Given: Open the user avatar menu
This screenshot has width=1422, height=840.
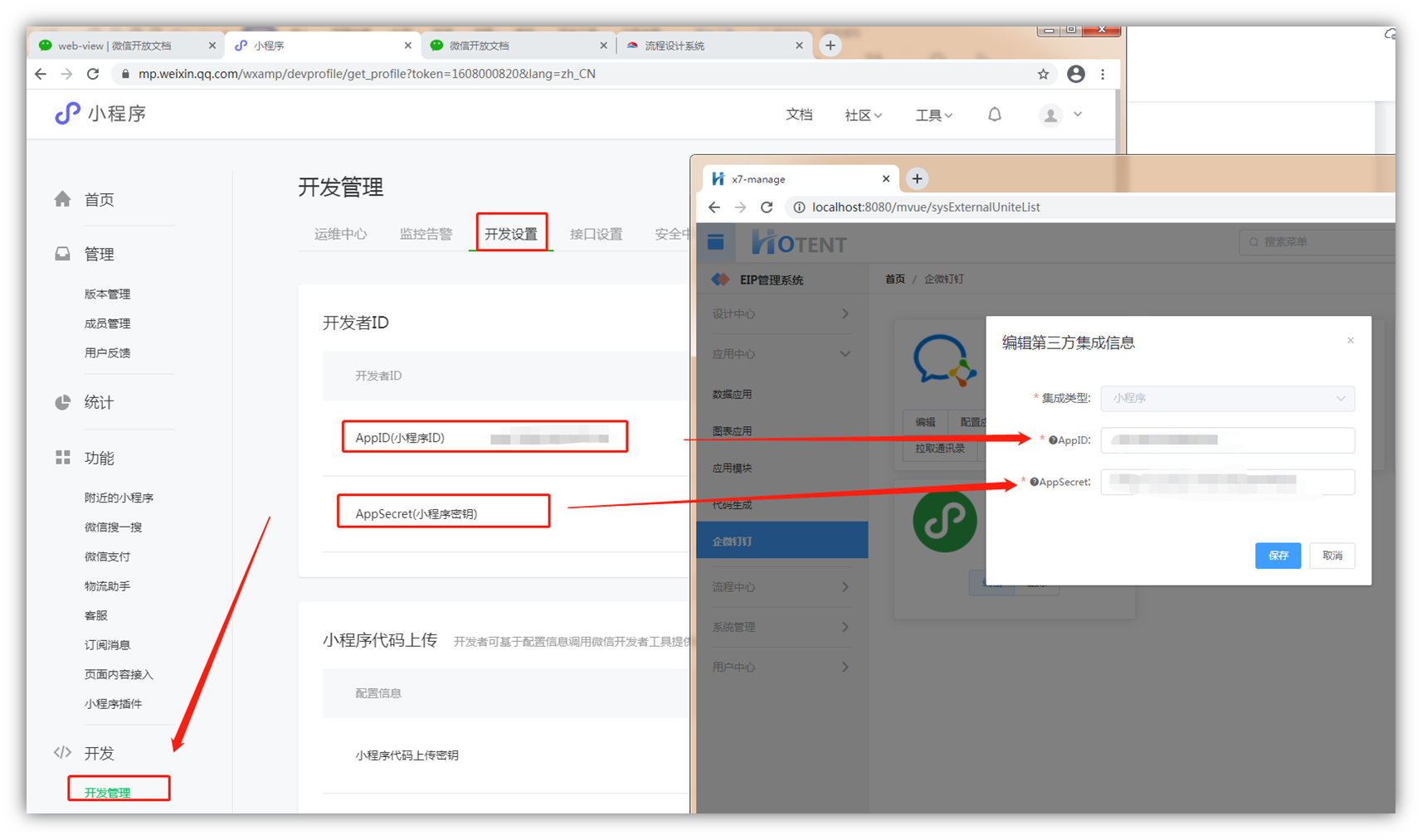Looking at the screenshot, I should coord(1050,115).
